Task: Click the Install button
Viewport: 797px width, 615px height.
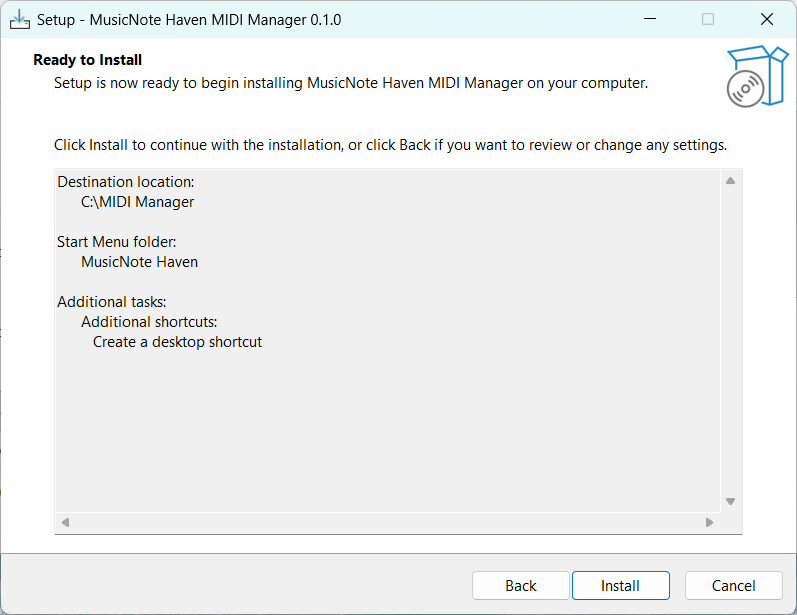Action: (x=621, y=586)
